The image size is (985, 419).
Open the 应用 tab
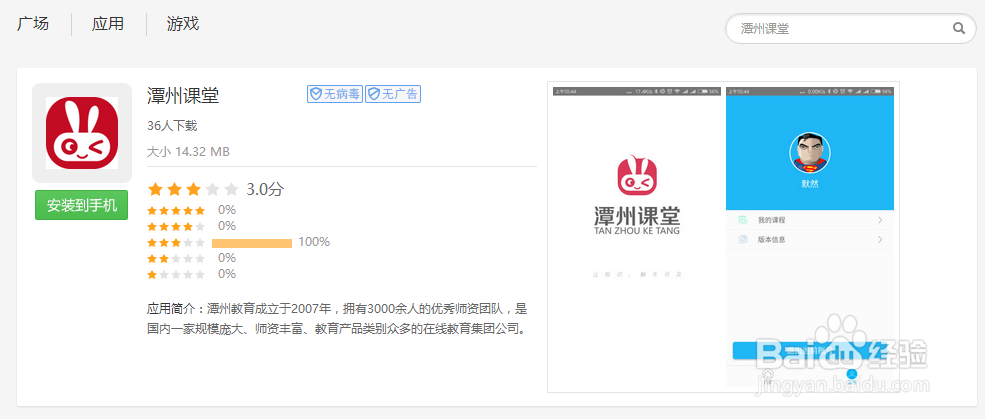tap(108, 24)
